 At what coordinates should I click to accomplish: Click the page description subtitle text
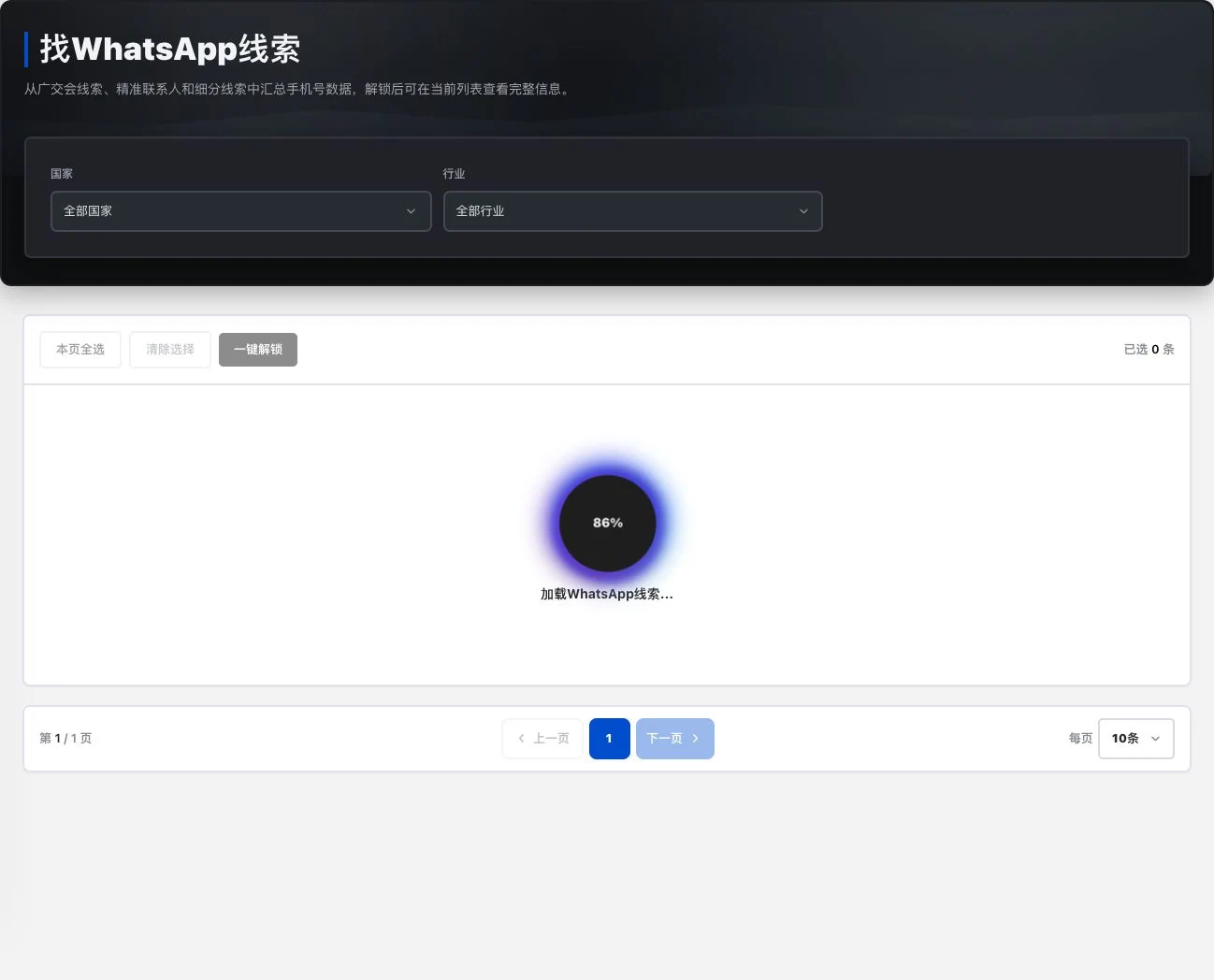[x=298, y=89]
